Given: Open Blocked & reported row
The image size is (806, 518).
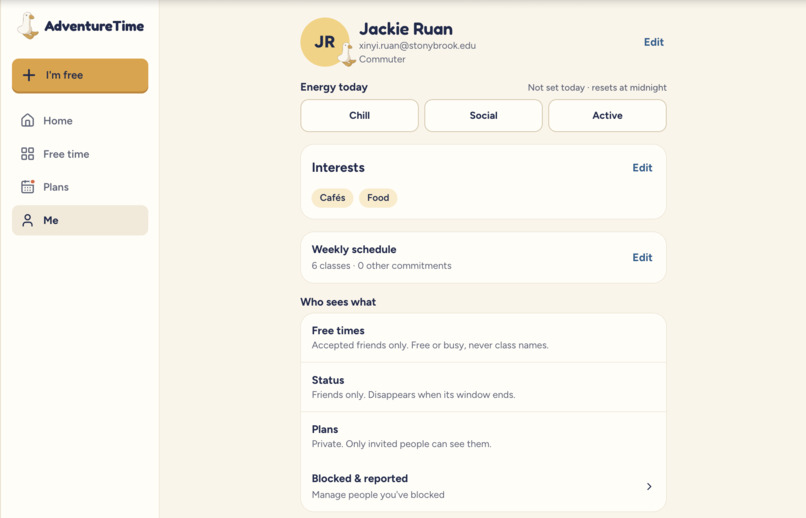Looking at the screenshot, I should (483, 486).
